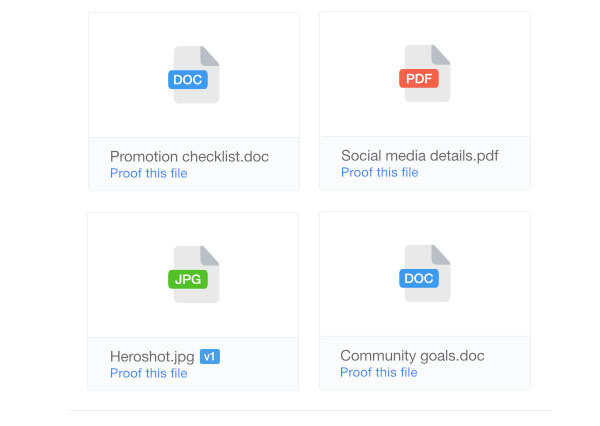Select the Heroshot.jpg file name
The height and width of the screenshot is (426, 600).
152,357
